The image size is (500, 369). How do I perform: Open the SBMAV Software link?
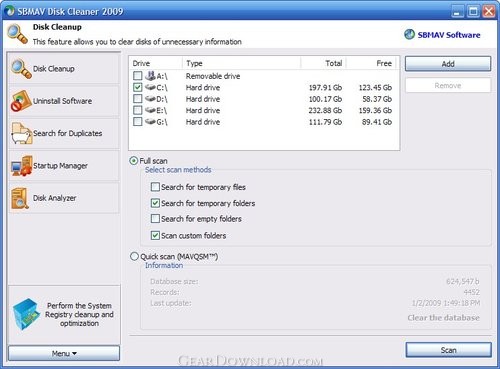point(449,35)
